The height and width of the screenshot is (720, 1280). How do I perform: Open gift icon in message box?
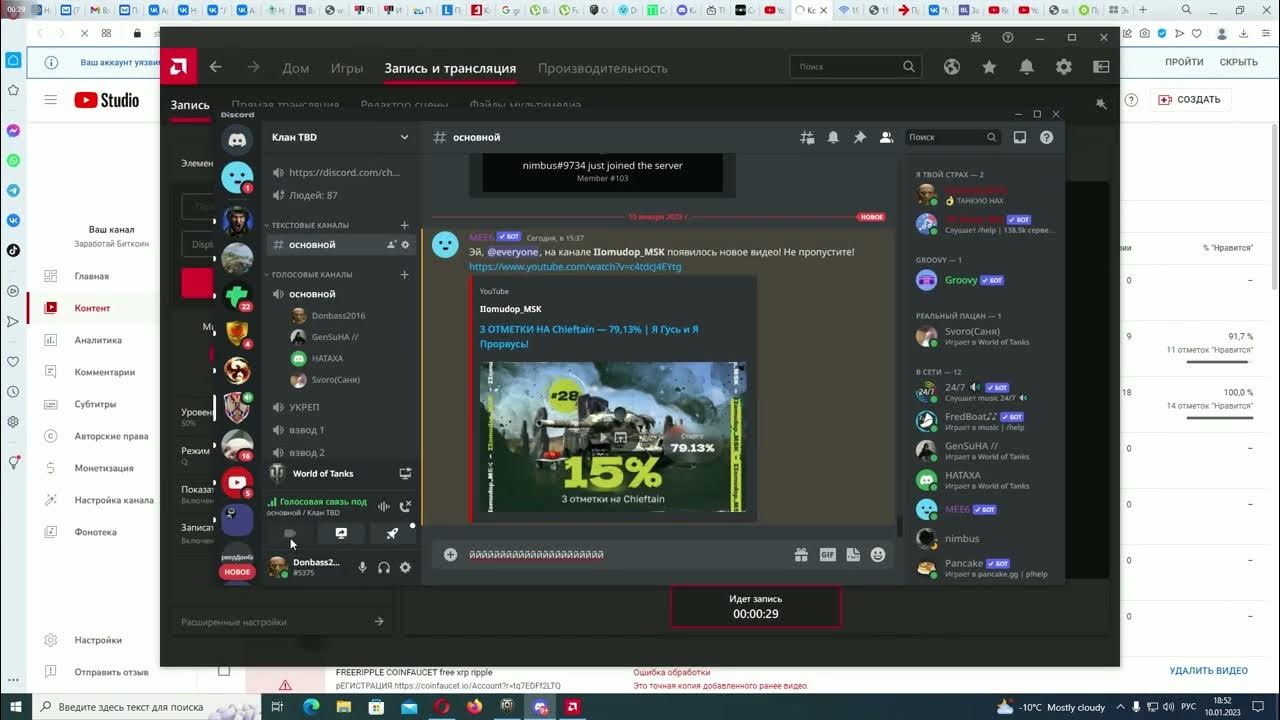point(801,554)
